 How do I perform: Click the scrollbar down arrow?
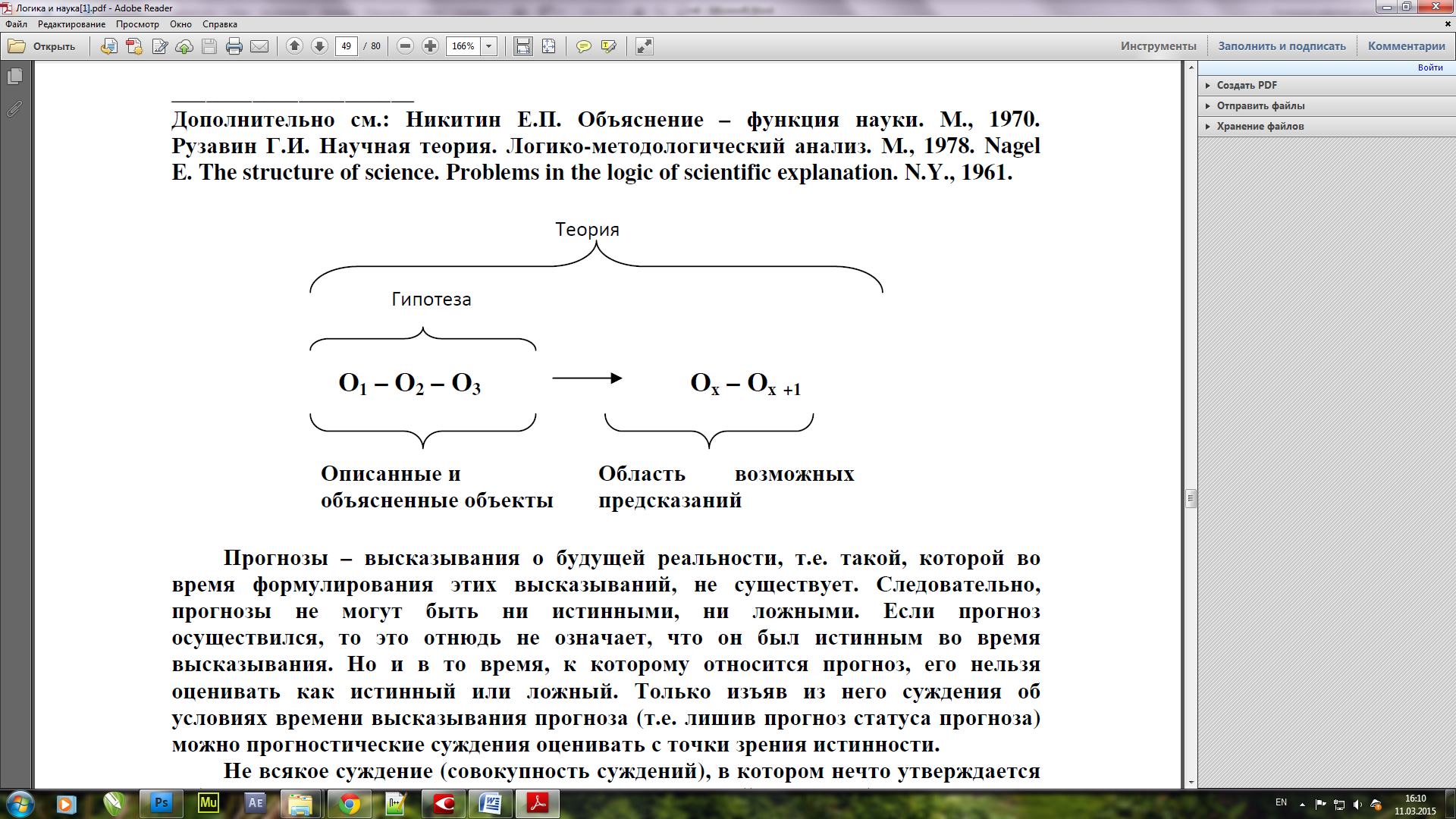pyautogui.click(x=1191, y=782)
